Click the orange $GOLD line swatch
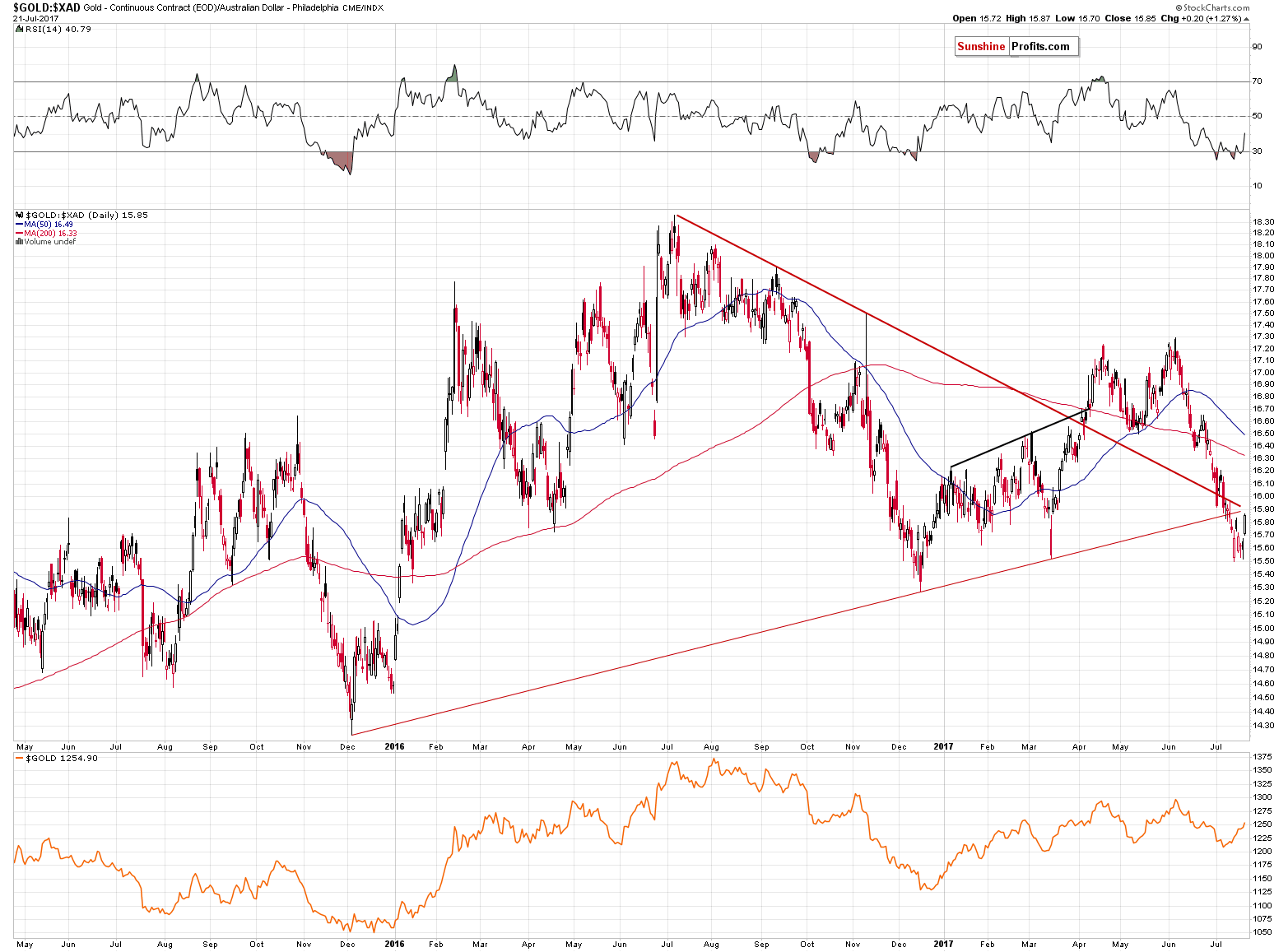The image size is (1288, 952). coord(20,759)
